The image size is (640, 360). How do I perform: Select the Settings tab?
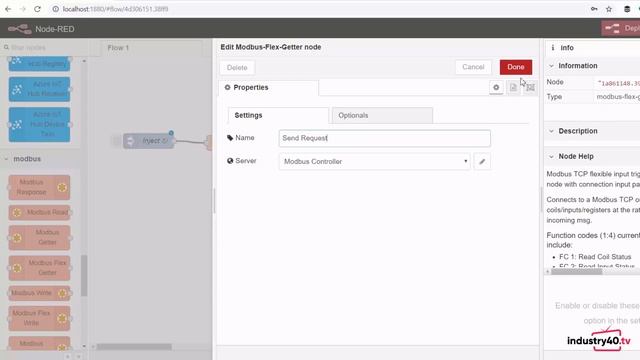278,116
